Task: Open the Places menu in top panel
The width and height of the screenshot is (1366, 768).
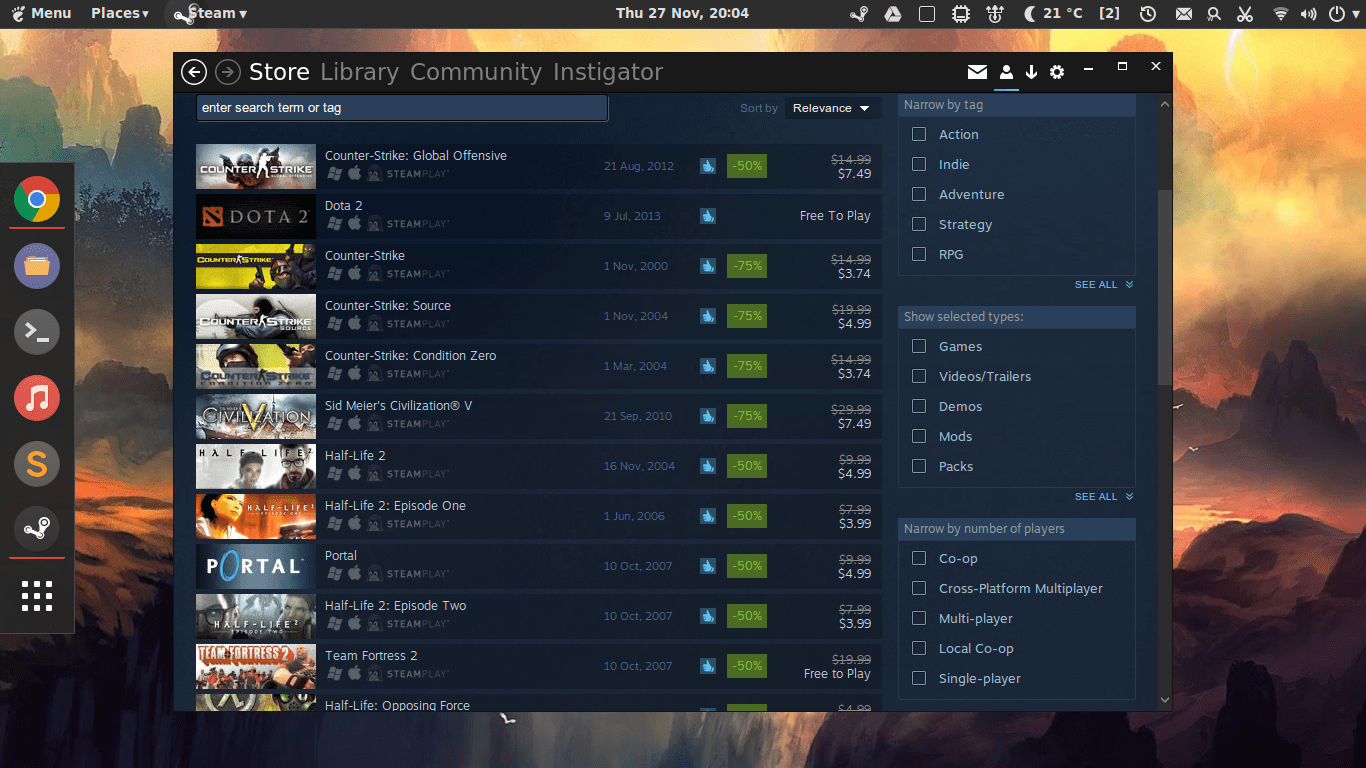Action: [120, 13]
